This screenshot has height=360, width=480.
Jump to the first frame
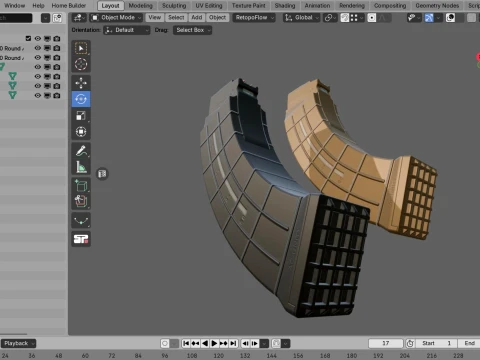(x=186, y=343)
